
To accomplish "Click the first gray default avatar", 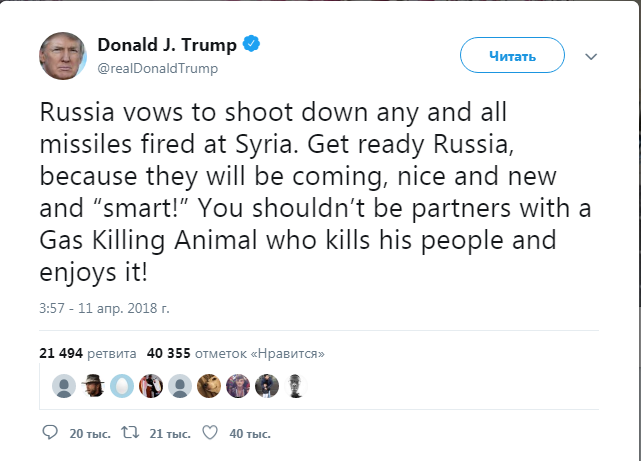I will point(63,386).
